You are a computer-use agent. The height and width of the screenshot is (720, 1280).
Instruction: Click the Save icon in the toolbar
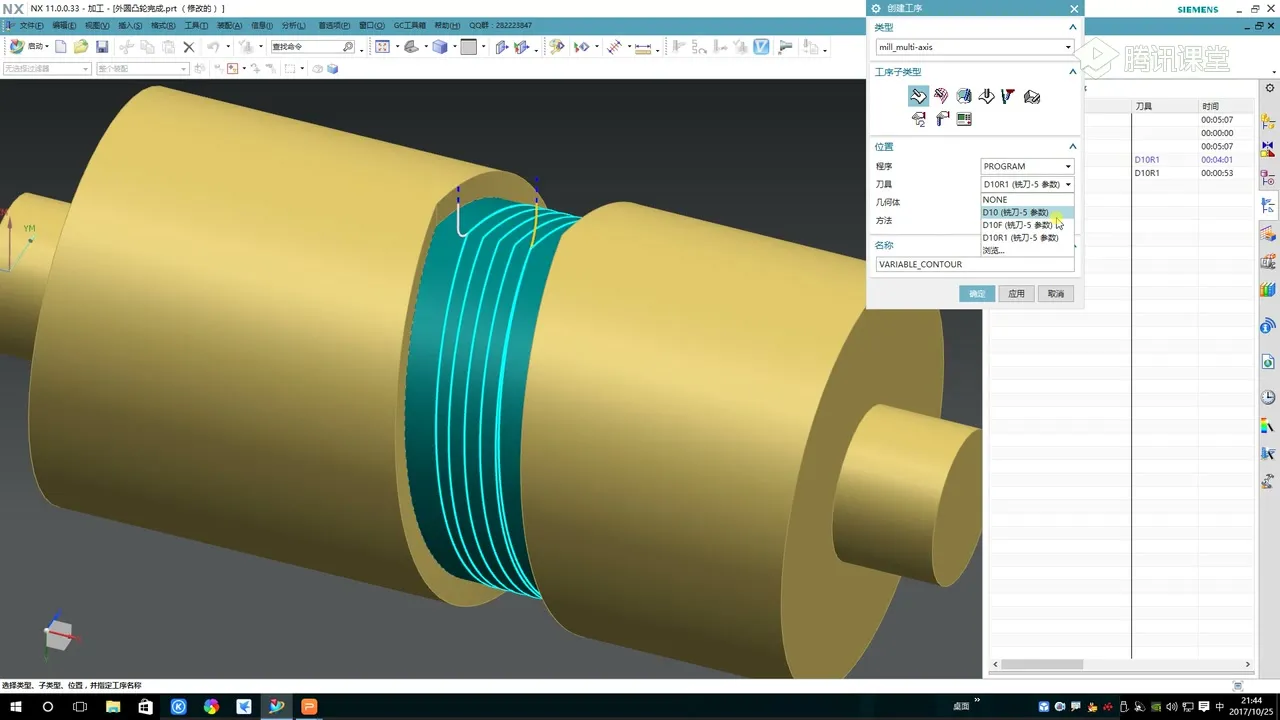pos(102,47)
